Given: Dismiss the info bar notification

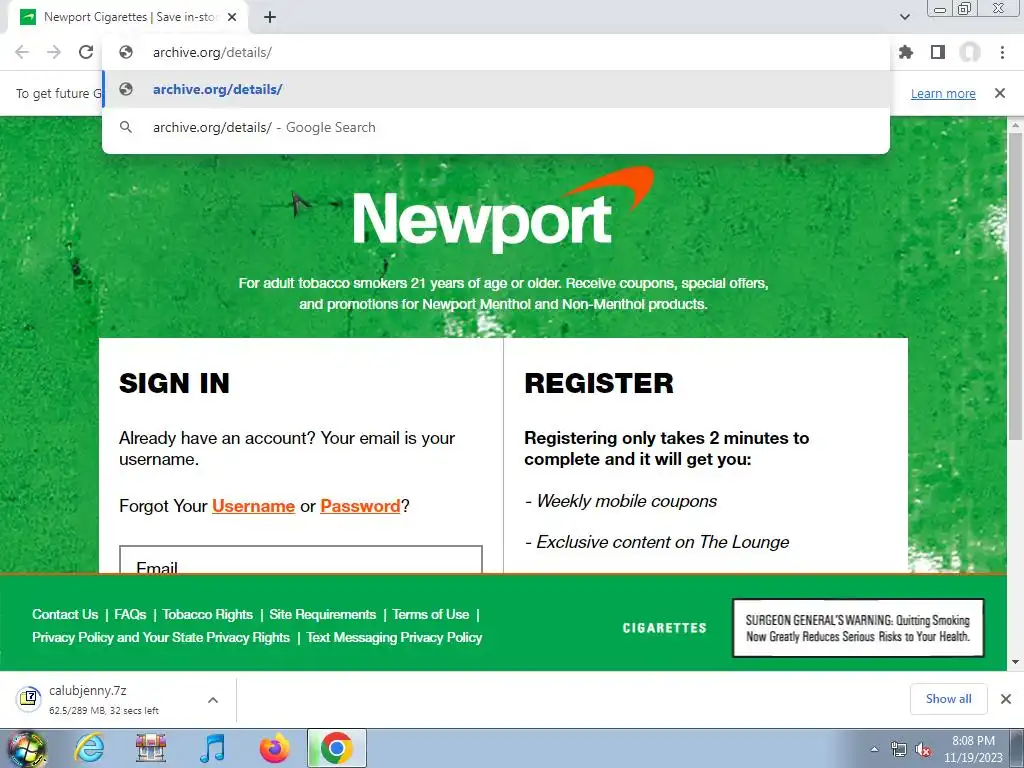Looking at the screenshot, I should tap(1000, 93).
